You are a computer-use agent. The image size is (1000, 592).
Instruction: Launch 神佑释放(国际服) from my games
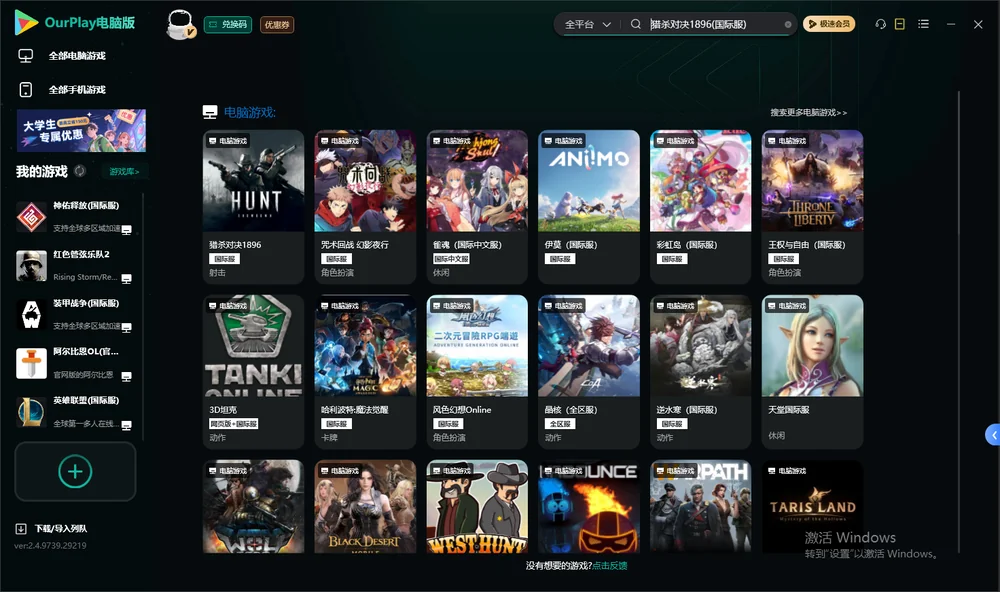pos(75,217)
